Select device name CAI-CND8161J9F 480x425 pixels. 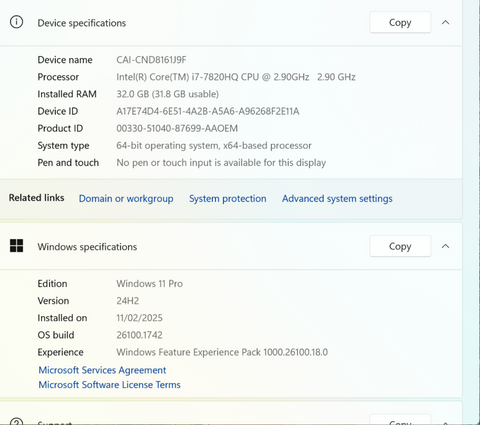(x=151, y=60)
